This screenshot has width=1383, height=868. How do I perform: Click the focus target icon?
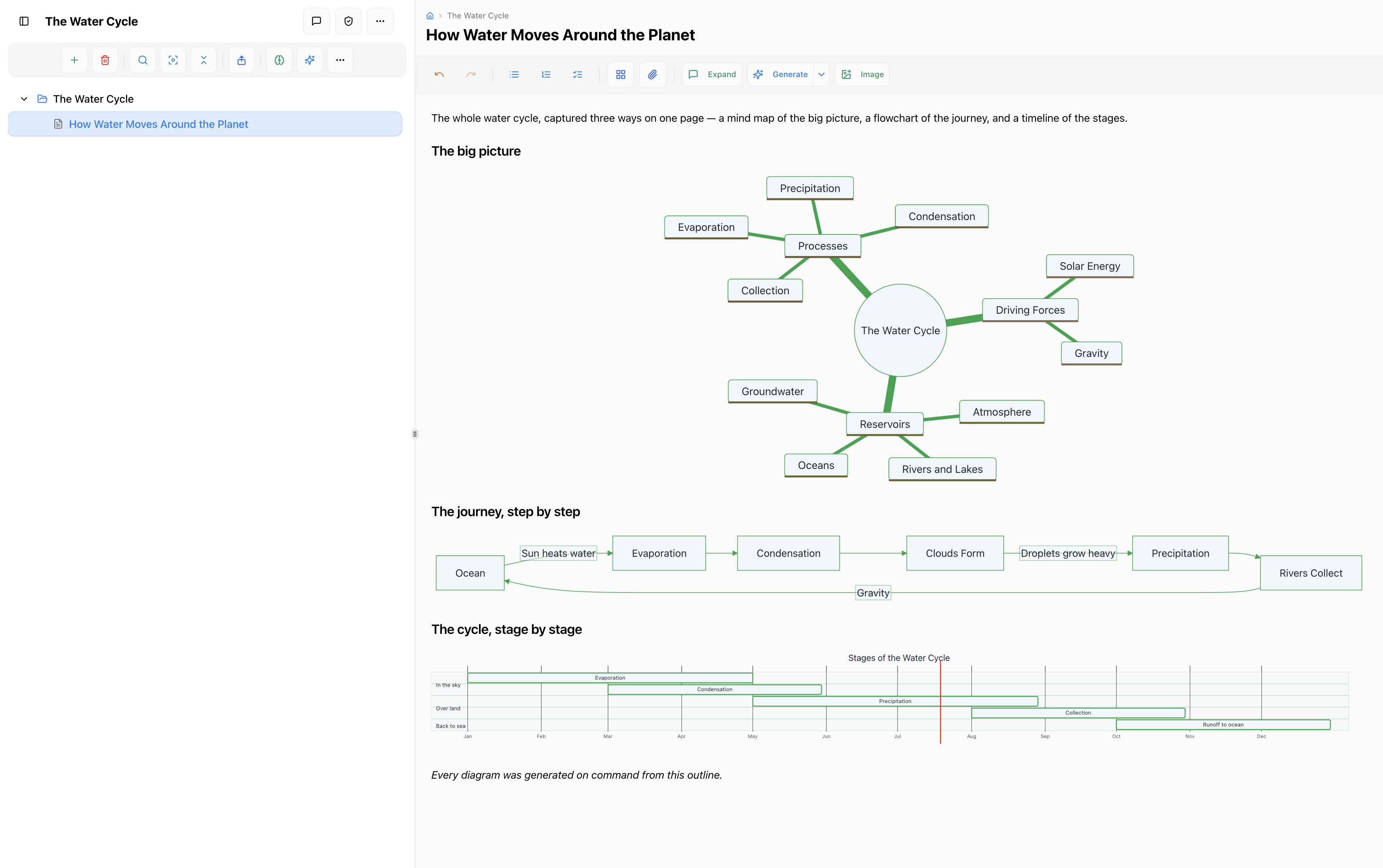173,60
